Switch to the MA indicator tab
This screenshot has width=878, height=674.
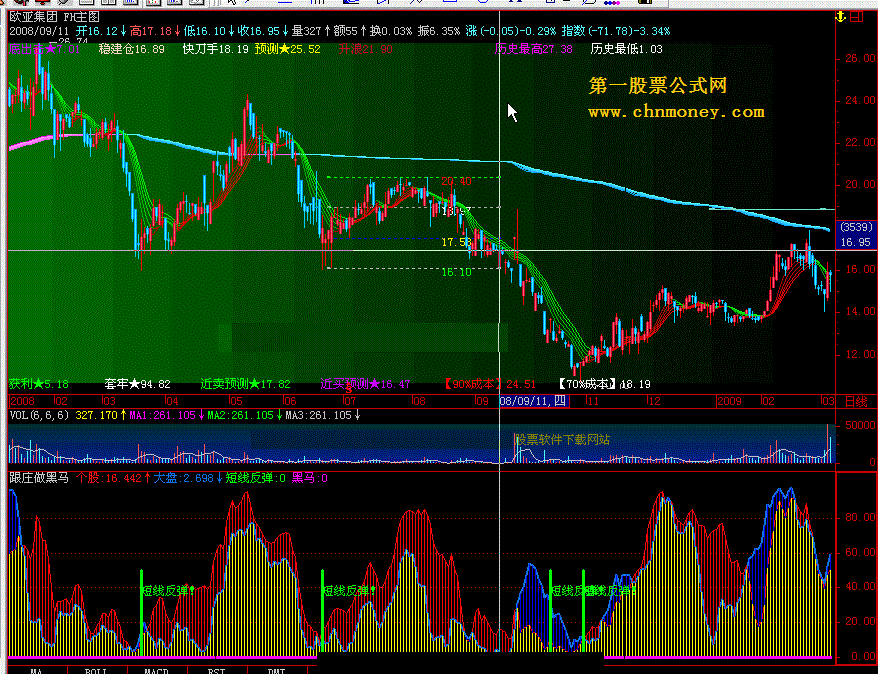[x=36, y=670]
